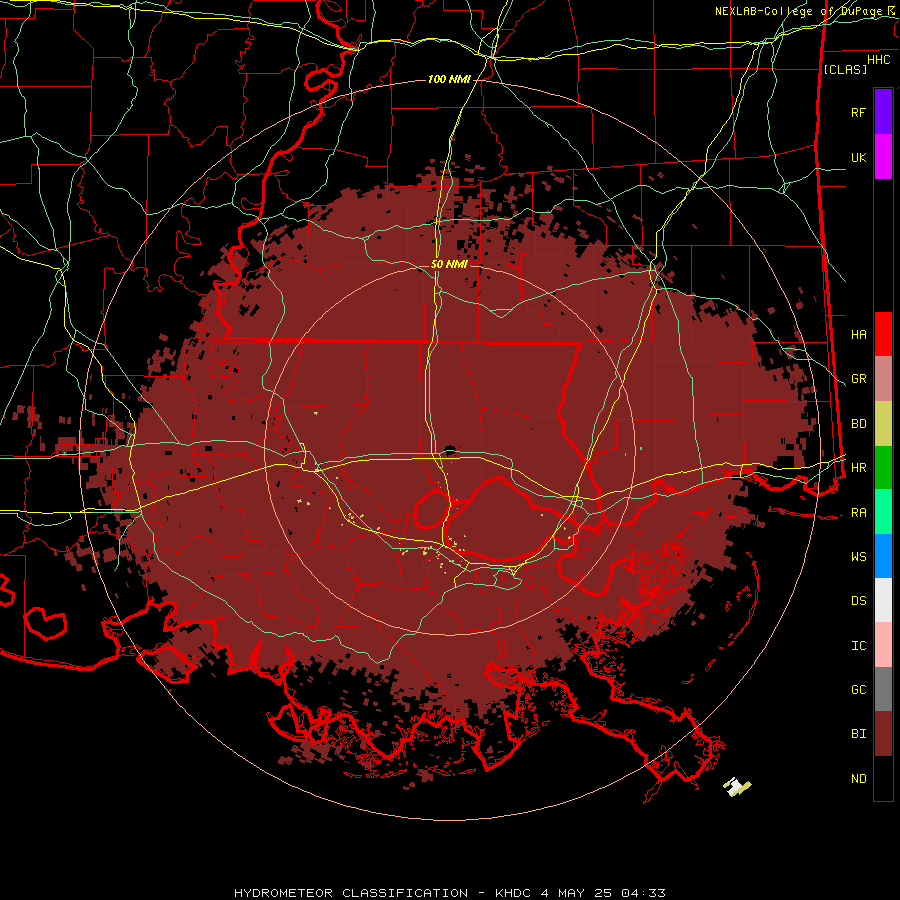Click the HR legend label
This screenshot has height=900, width=900.
pyautogui.click(x=858, y=468)
